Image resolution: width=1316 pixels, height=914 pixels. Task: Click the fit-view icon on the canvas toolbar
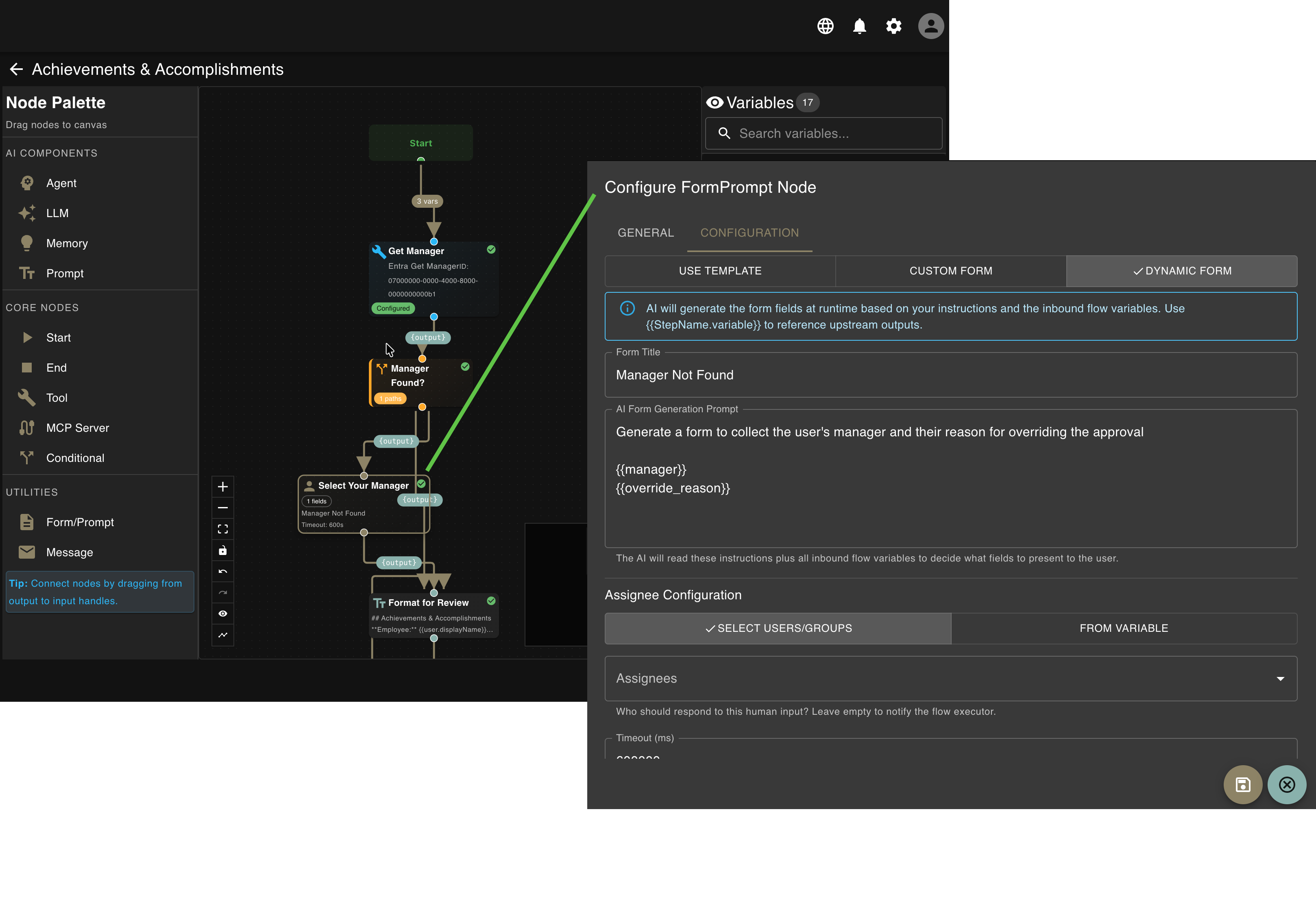point(223,529)
